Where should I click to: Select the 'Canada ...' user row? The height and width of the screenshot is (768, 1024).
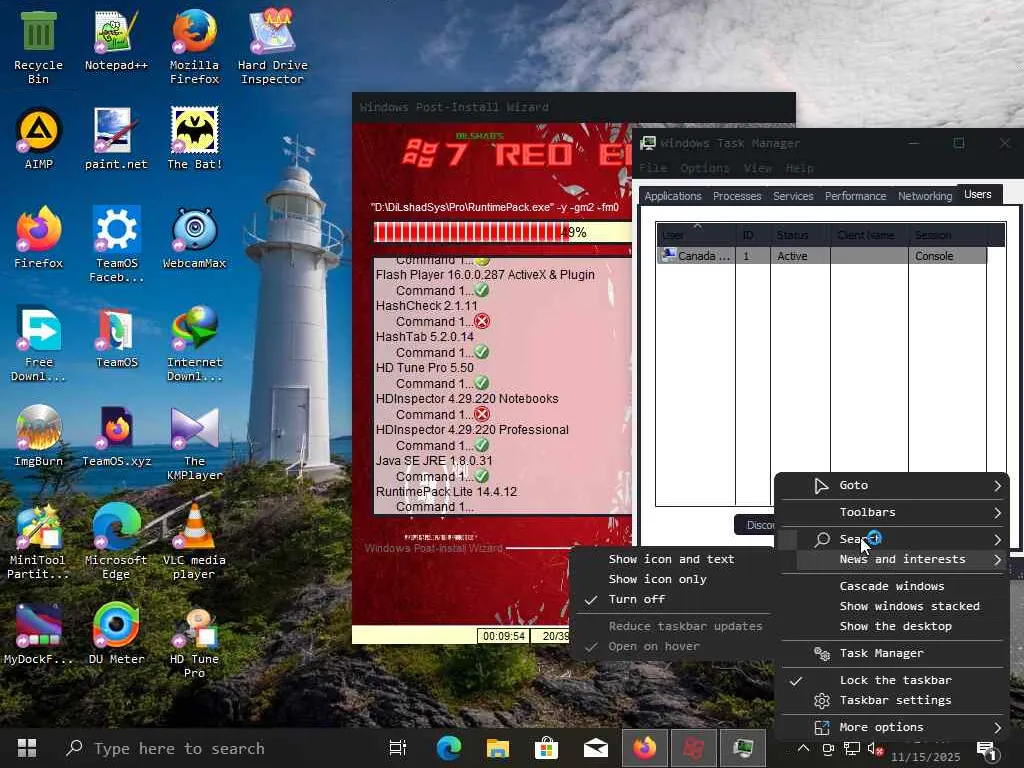click(822, 256)
